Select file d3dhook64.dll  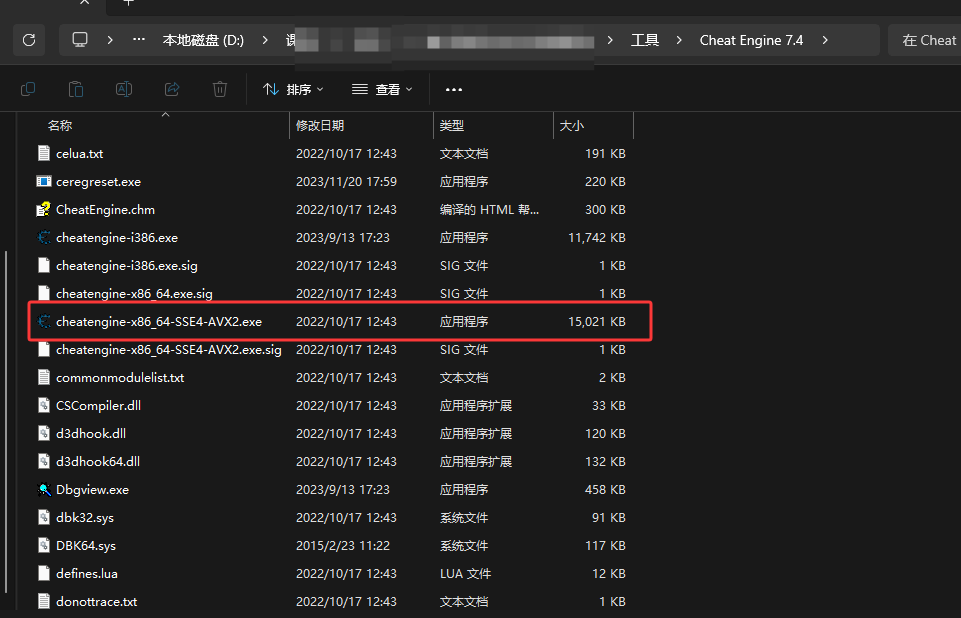98,462
